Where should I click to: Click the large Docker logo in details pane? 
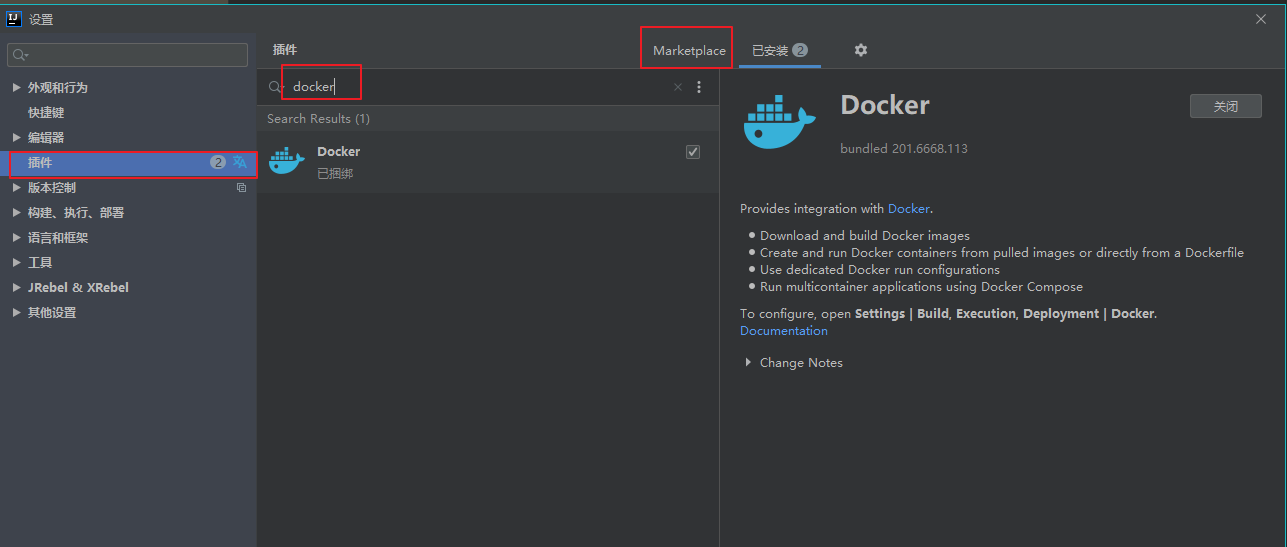click(x=780, y=124)
